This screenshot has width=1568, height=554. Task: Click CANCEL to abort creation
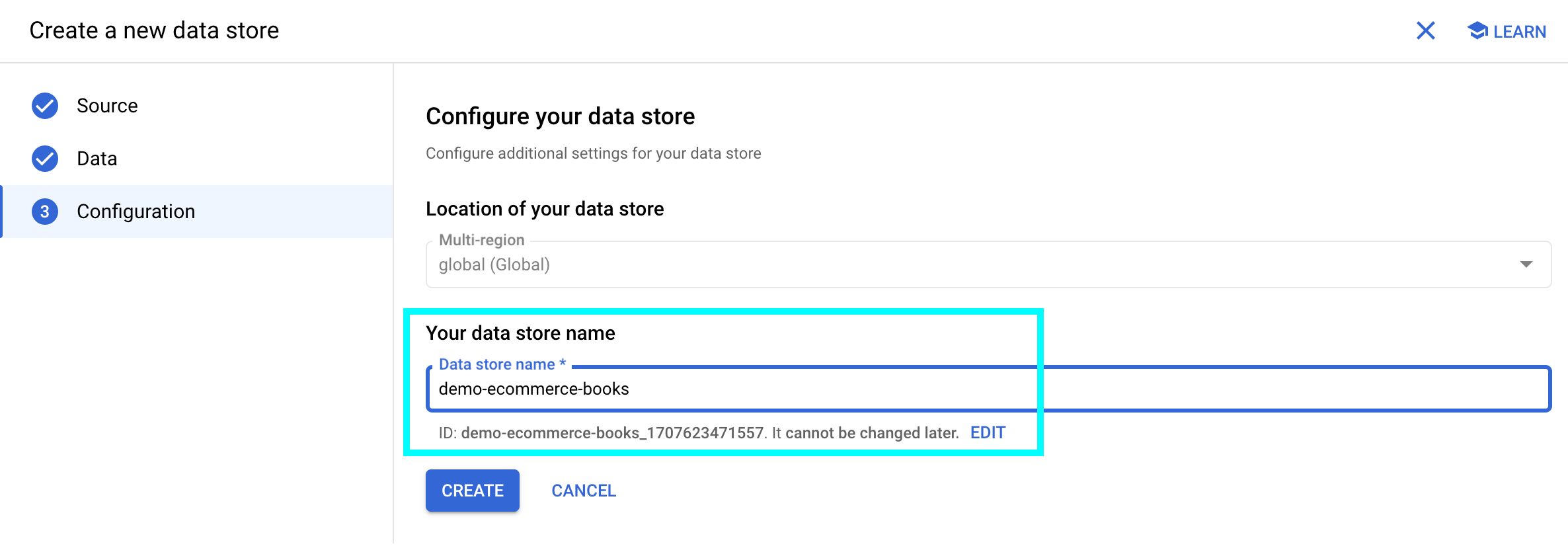[x=584, y=491]
